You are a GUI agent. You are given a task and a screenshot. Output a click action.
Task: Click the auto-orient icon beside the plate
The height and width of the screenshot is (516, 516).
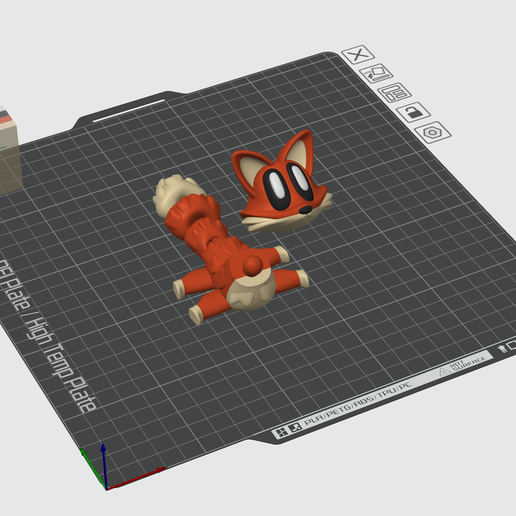click(376, 73)
